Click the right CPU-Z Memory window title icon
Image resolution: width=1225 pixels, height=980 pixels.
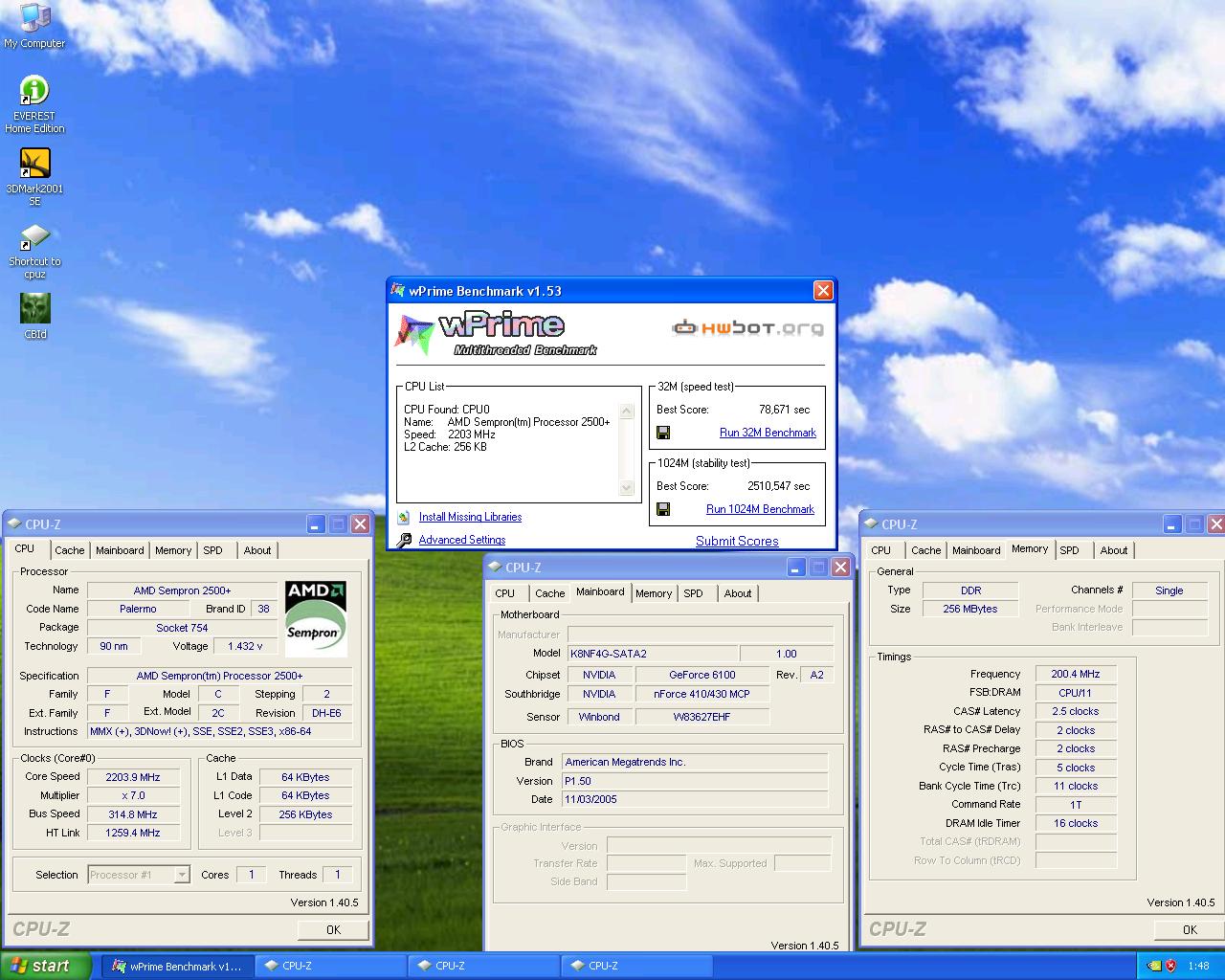coord(871,524)
